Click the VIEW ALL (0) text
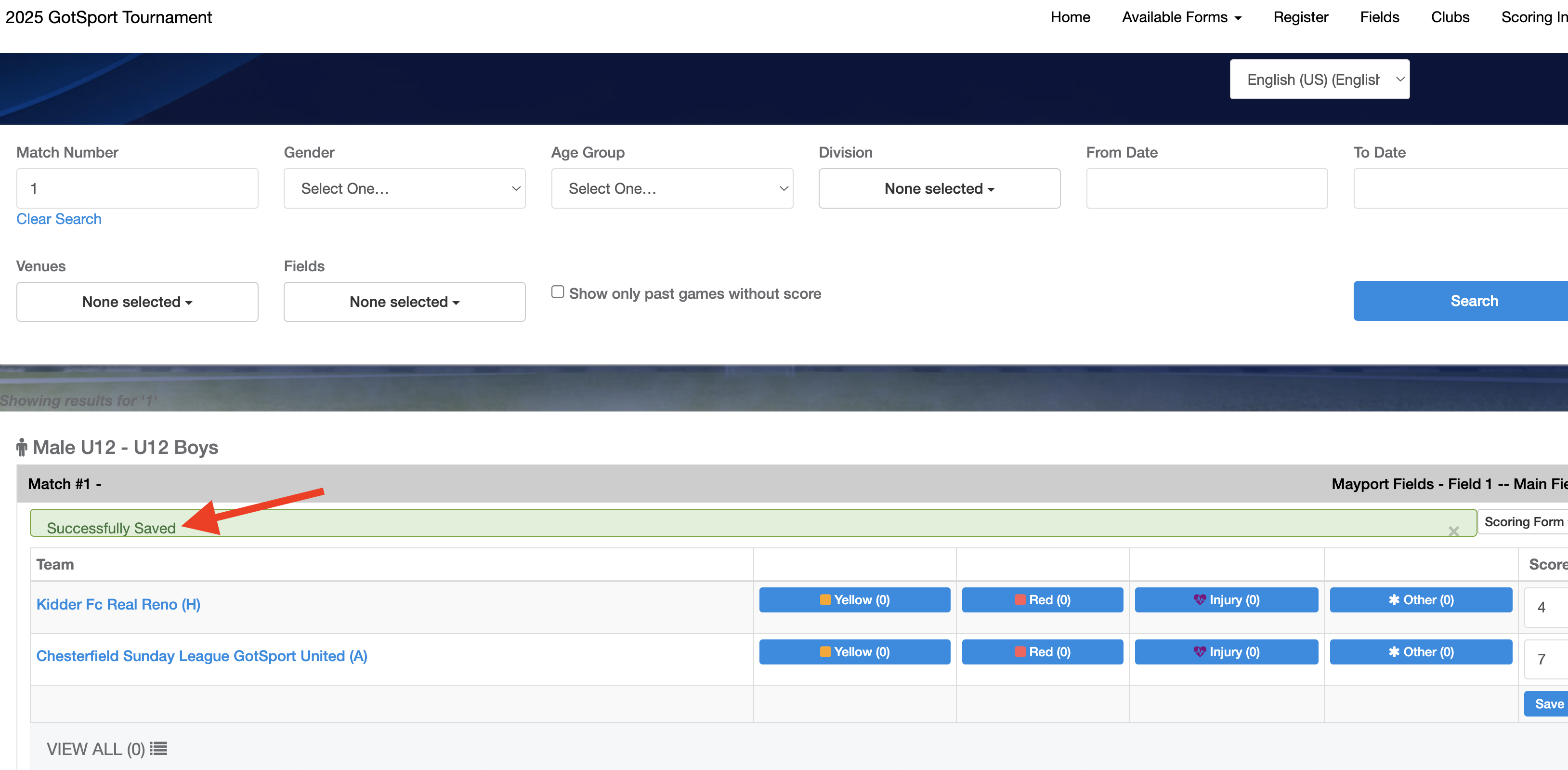Viewport: 1568px width, 770px height. tap(95, 749)
